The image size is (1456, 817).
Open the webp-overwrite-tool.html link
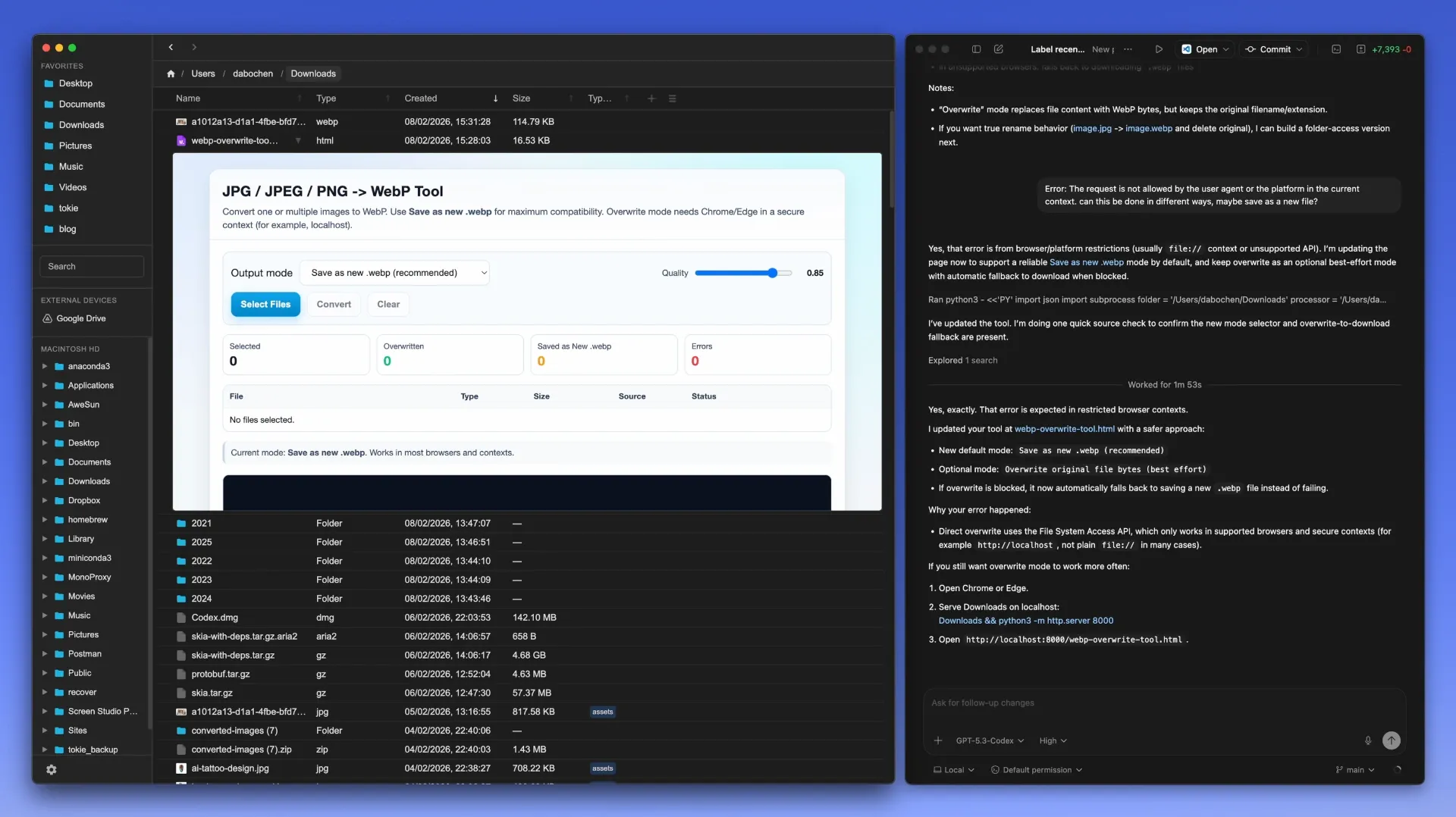pyautogui.click(x=1065, y=428)
